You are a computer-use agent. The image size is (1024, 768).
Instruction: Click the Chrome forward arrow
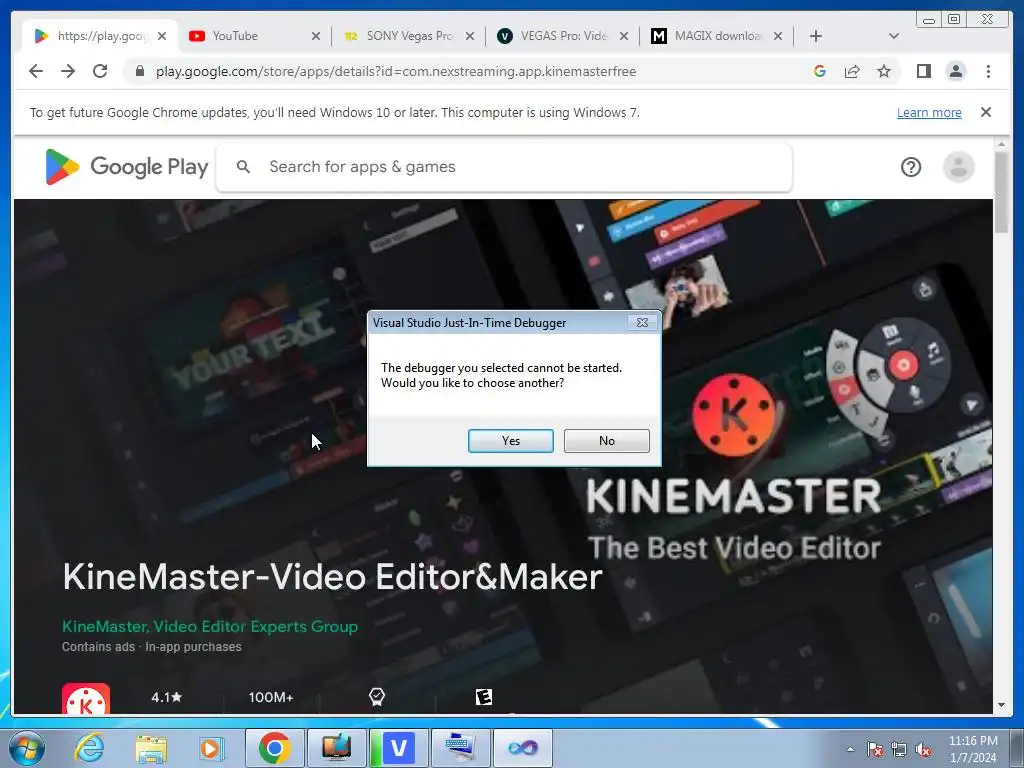tap(68, 71)
